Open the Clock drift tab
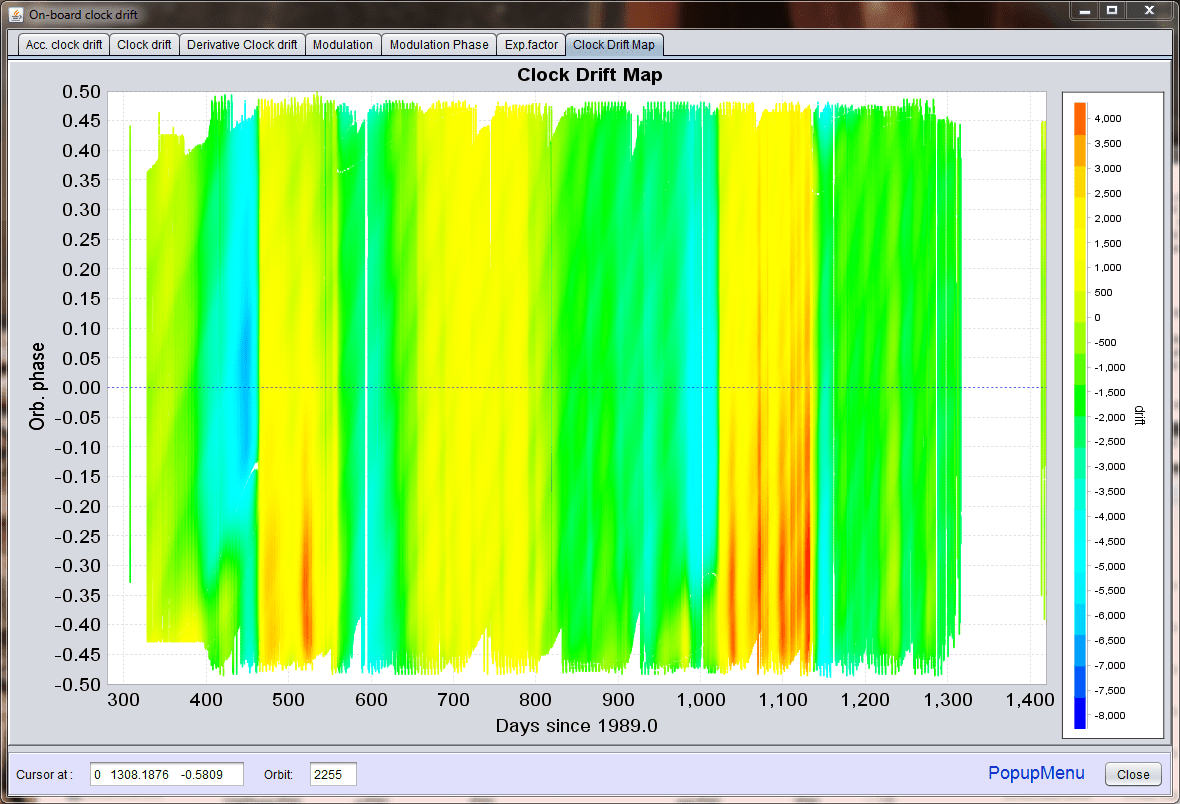This screenshot has width=1180, height=804. [144, 44]
